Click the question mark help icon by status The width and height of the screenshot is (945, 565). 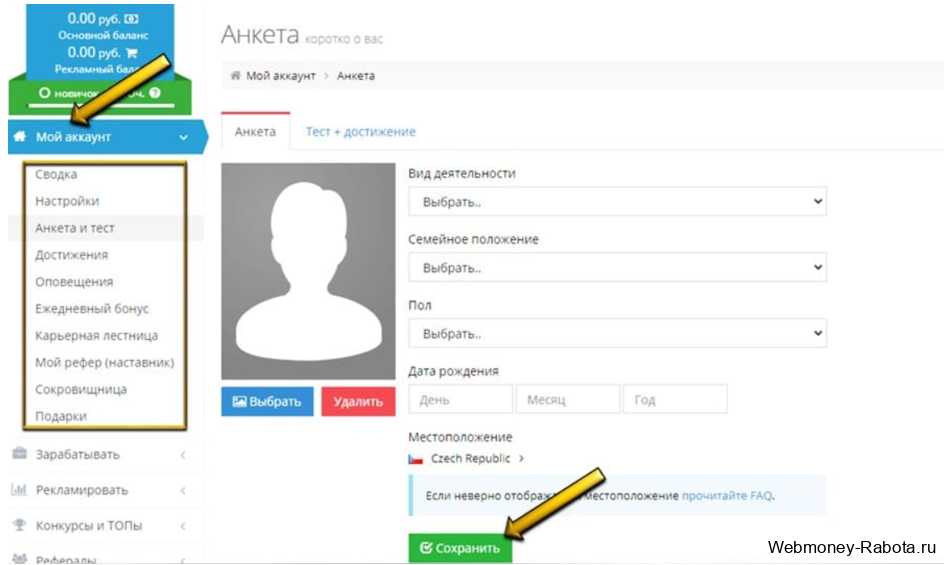tap(155, 92)
